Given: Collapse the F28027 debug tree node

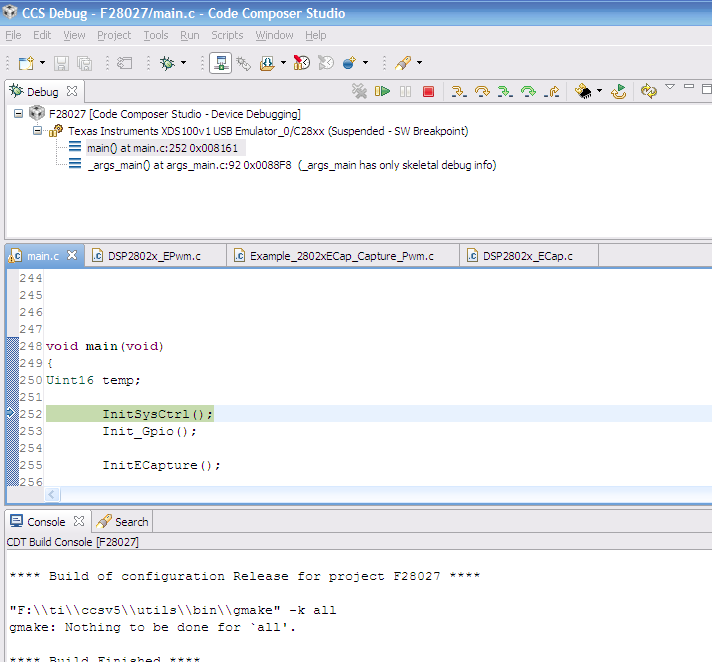Looking at the screenshot, I should pos(20,114).
